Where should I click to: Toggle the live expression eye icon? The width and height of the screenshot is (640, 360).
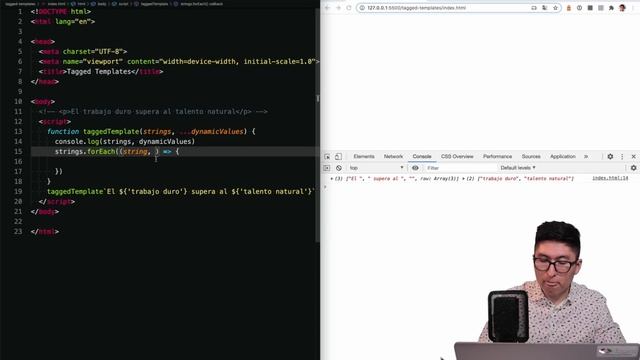[415, 168]
